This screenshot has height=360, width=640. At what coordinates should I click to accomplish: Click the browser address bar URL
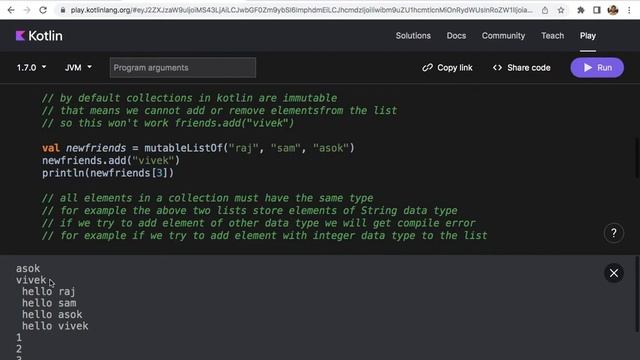301,10
